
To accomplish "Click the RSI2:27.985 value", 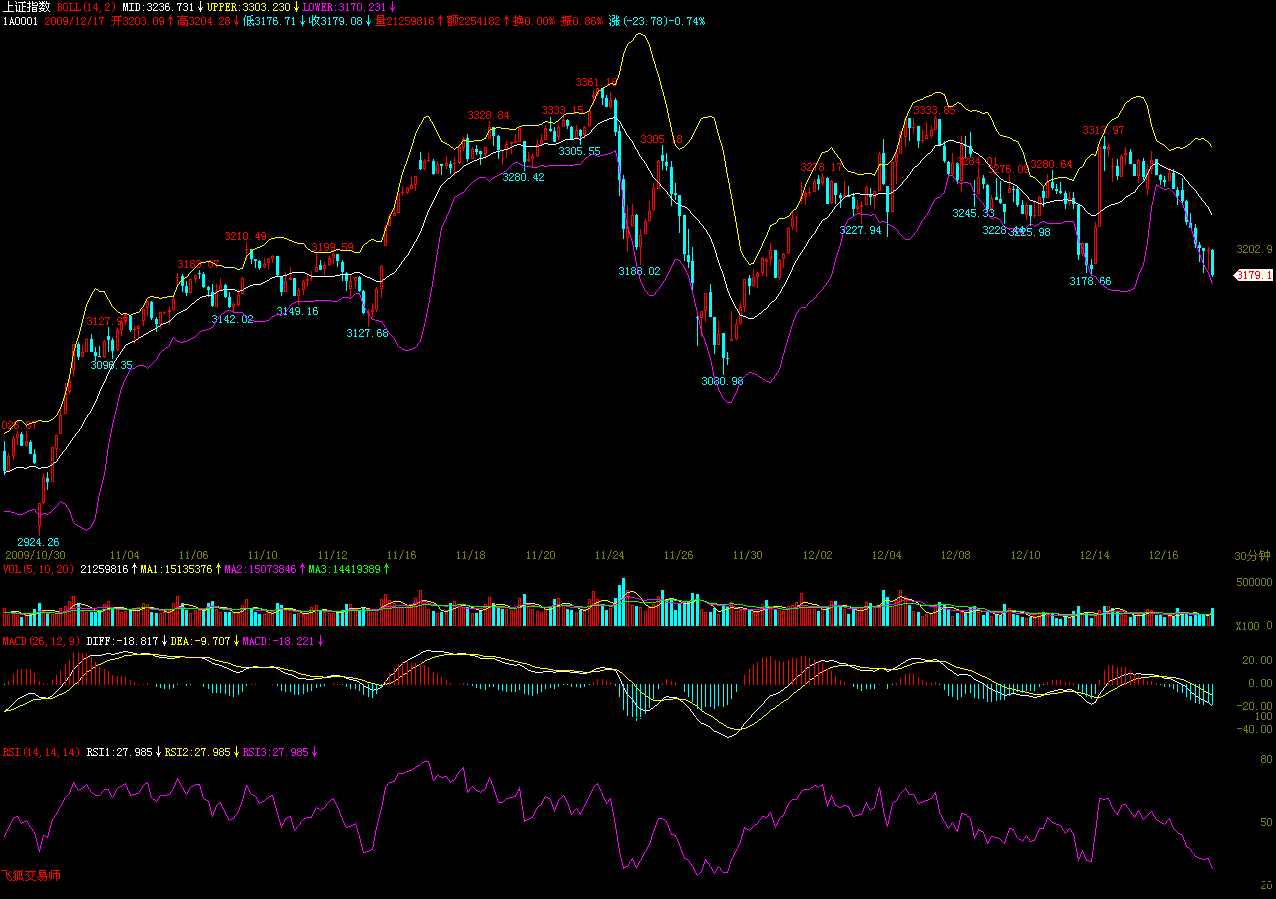I will point(197,751).
